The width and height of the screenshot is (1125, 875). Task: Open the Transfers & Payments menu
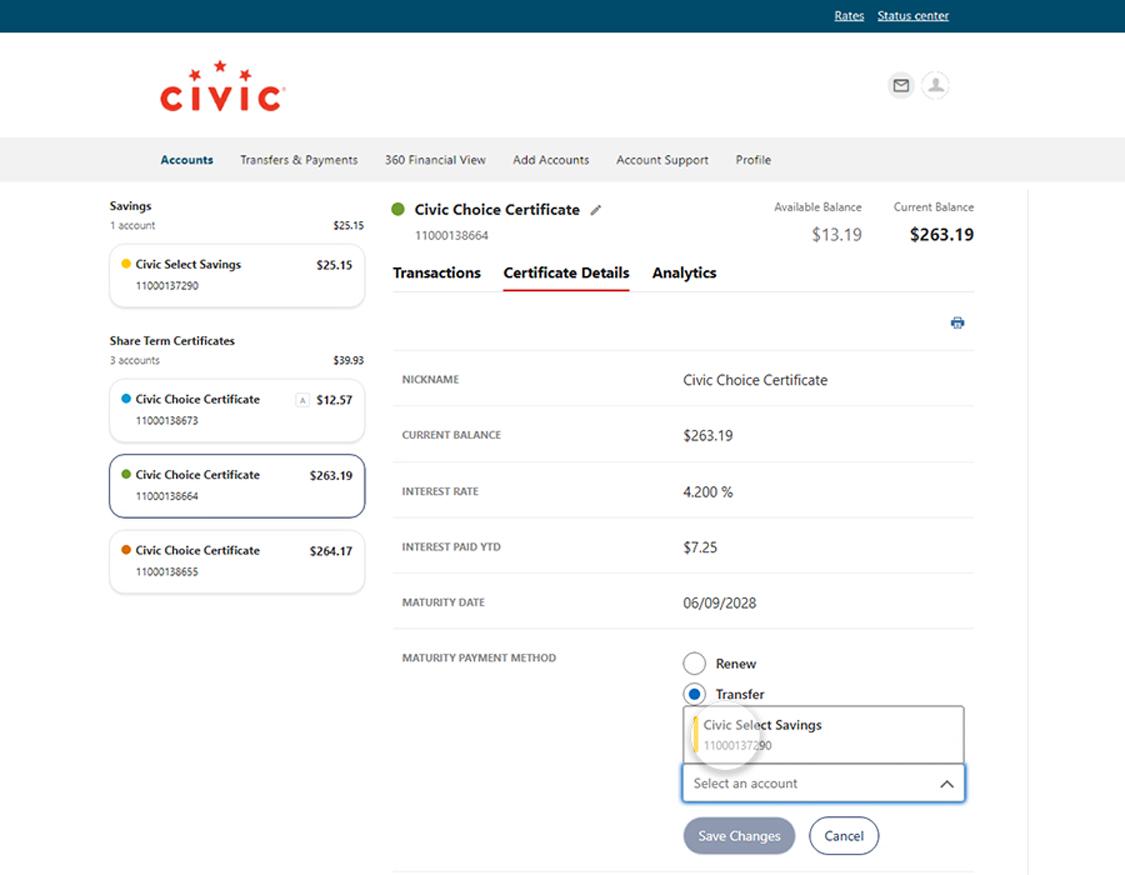coord(298,160)
